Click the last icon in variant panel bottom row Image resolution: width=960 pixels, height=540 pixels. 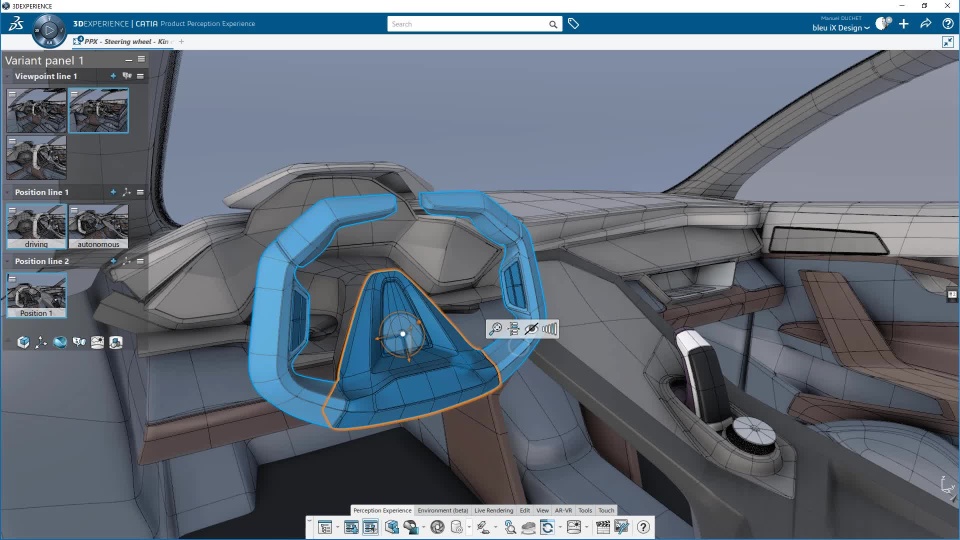116,342
